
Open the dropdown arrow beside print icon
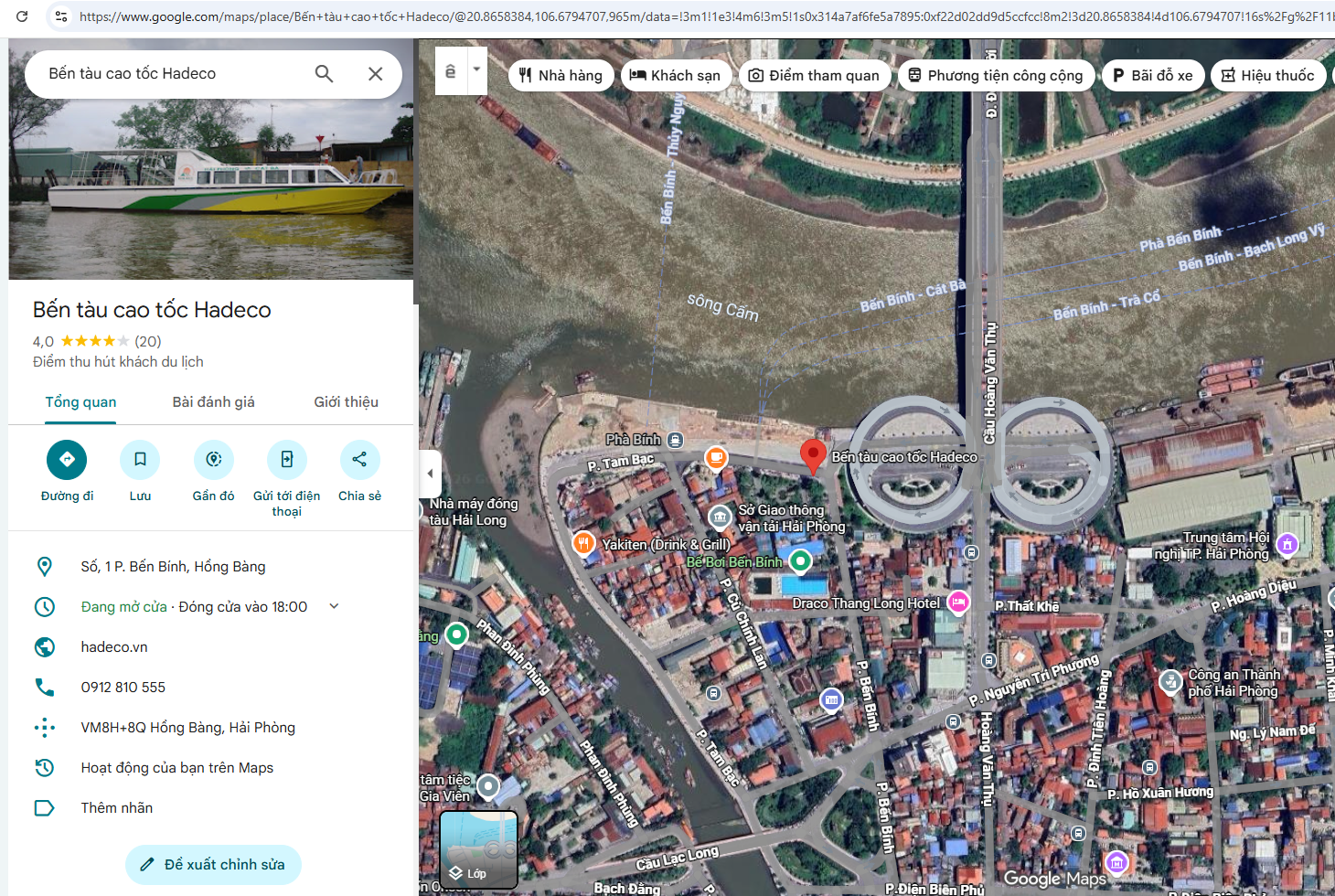click(x=476, y=70)
